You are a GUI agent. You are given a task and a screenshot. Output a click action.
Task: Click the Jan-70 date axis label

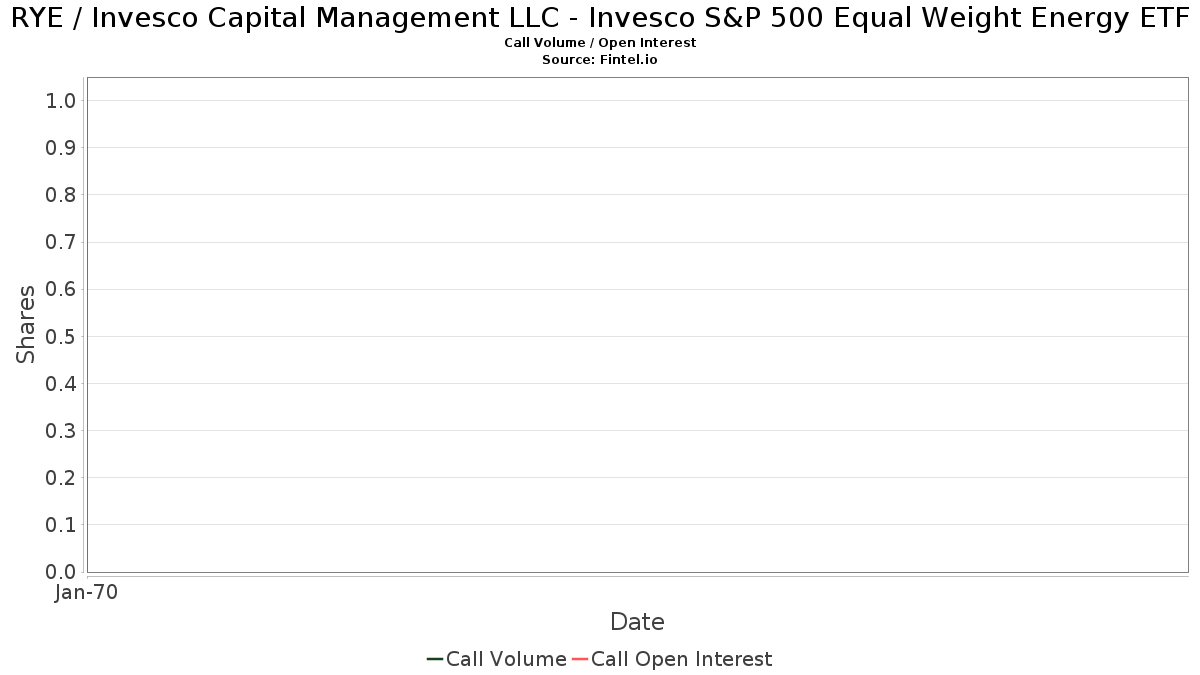click(x=87, y=593)
